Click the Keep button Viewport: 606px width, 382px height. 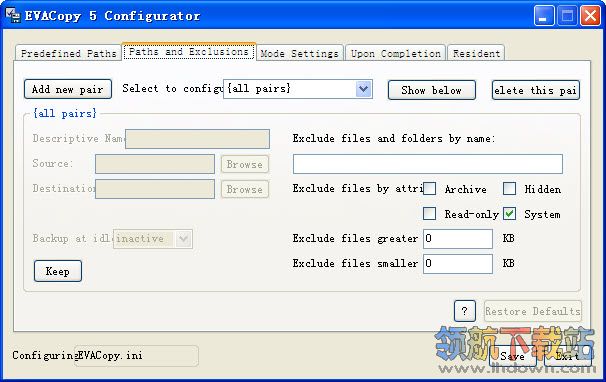[x=58, y=271]
